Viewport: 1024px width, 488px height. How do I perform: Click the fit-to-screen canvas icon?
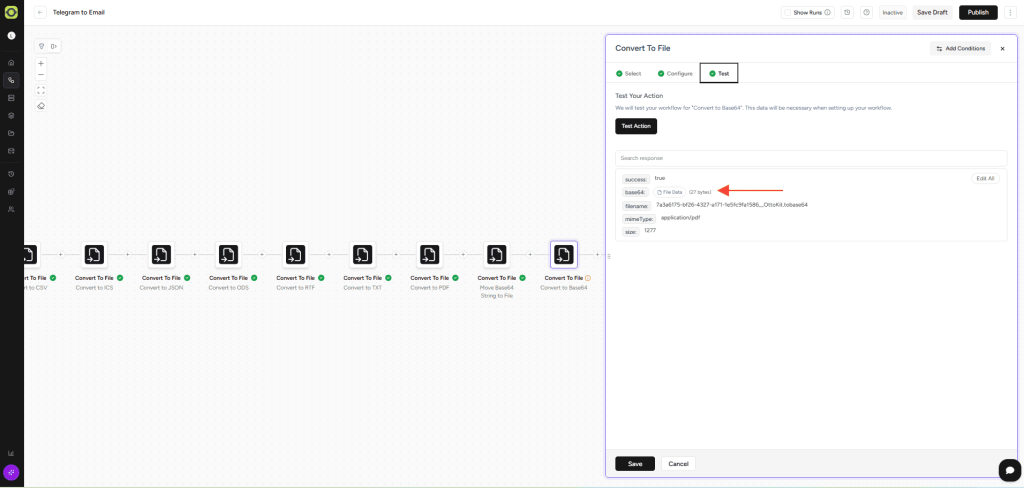(x=41, y=90)
